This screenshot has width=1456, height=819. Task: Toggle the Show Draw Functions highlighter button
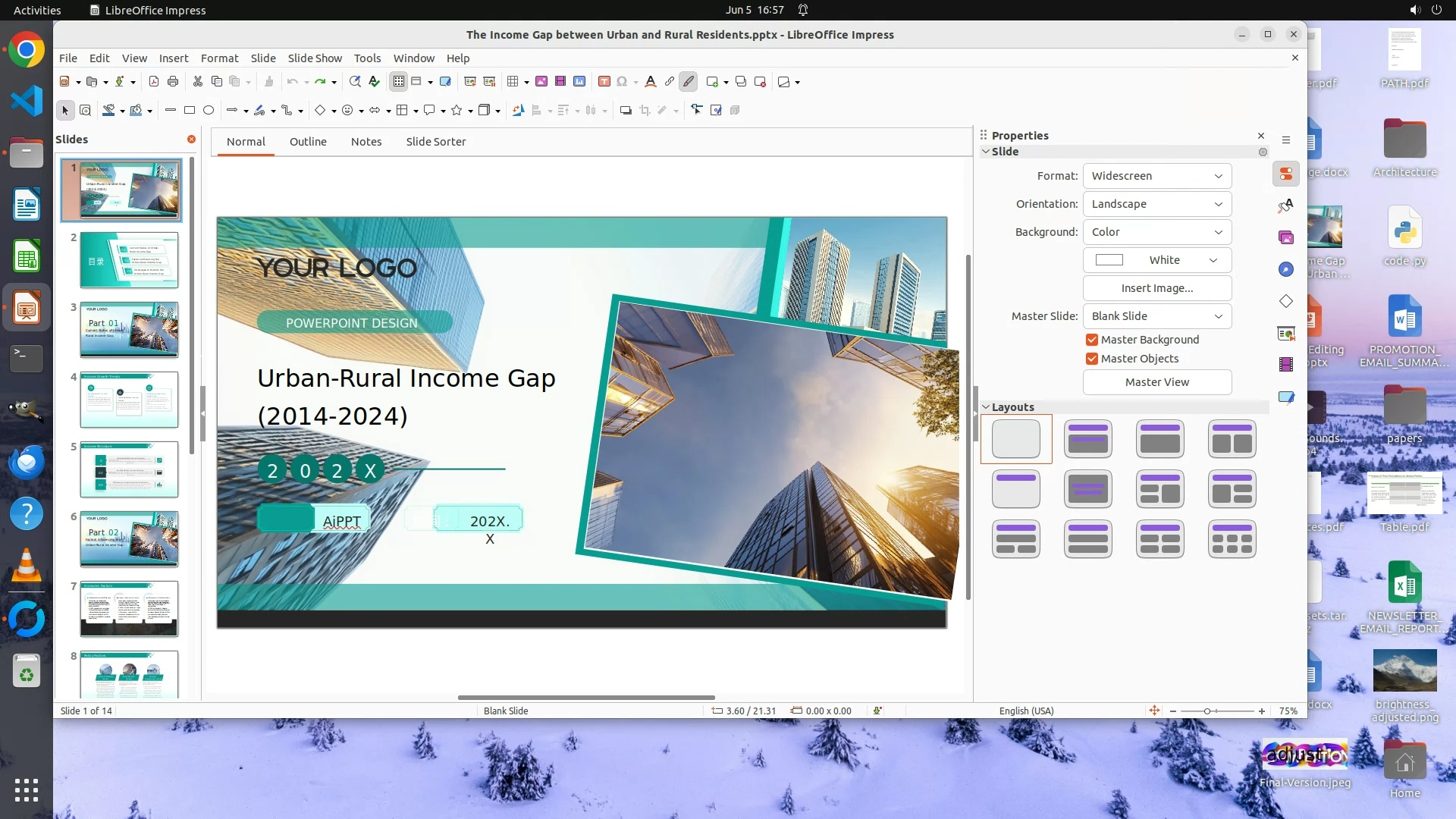click(x=689, y=82)
